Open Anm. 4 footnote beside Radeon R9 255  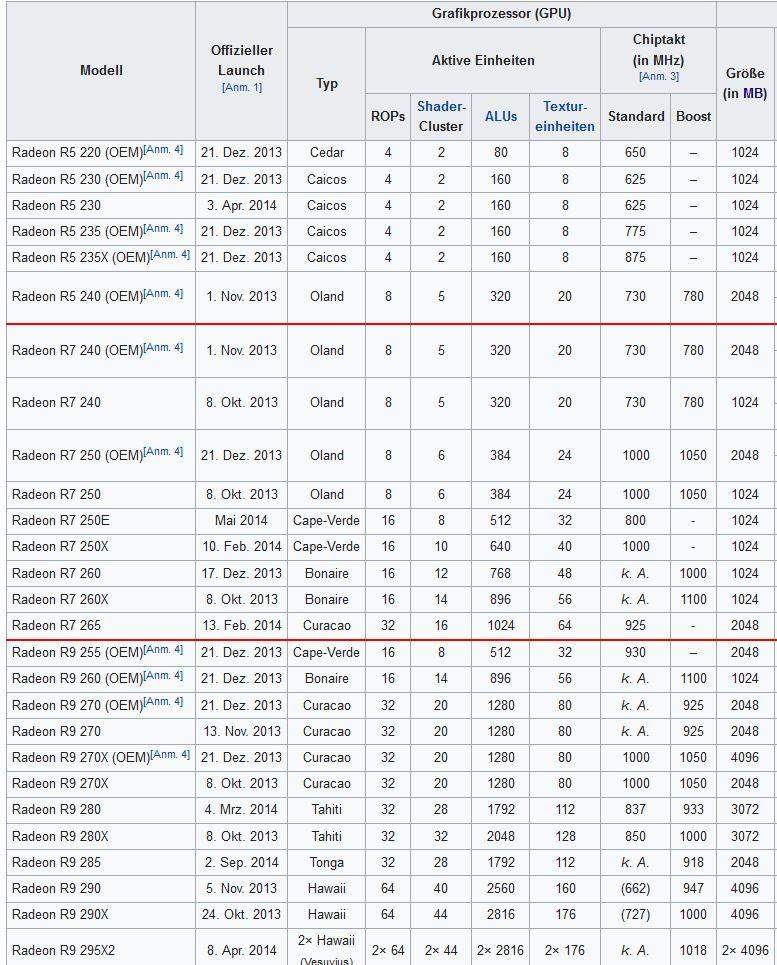tap(164, 650)
